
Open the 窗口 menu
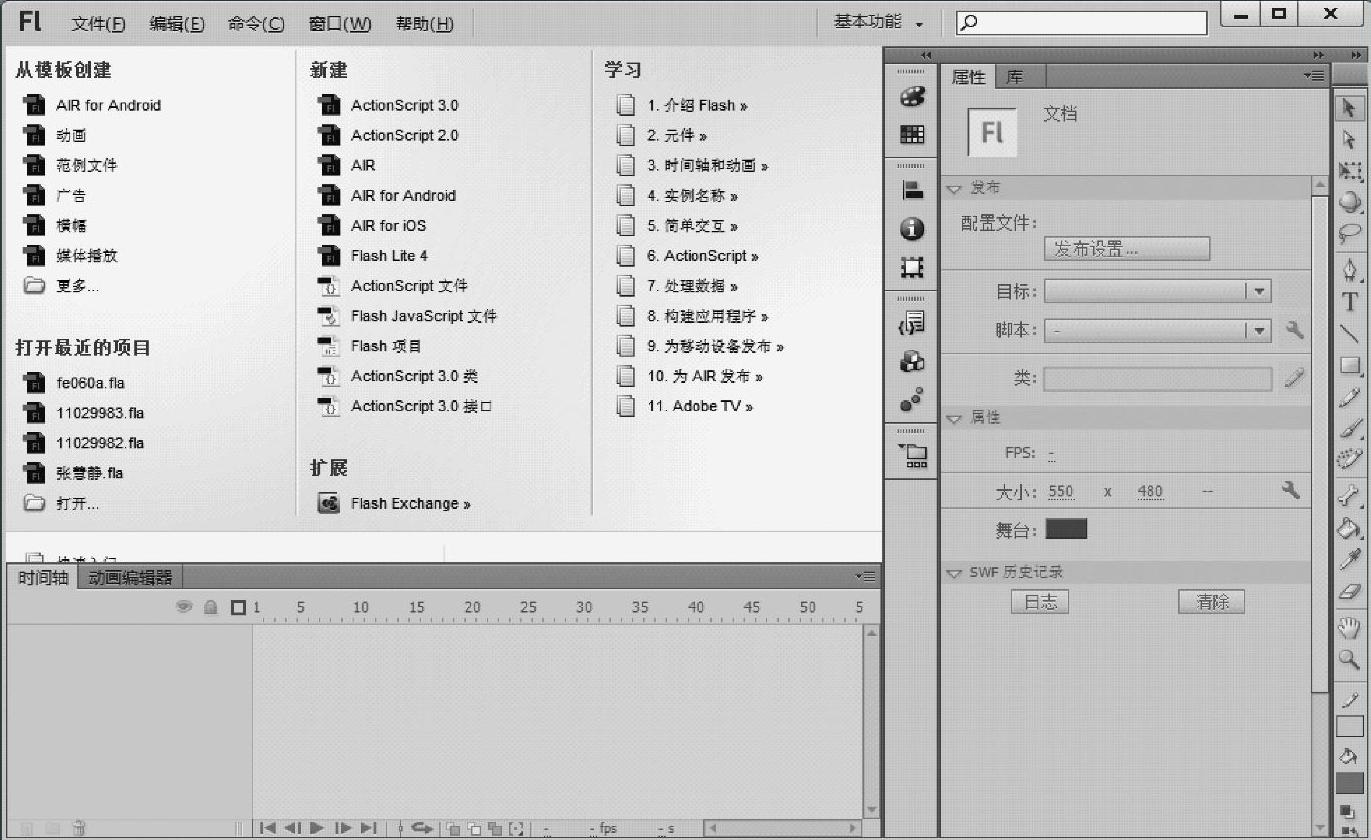340,24
